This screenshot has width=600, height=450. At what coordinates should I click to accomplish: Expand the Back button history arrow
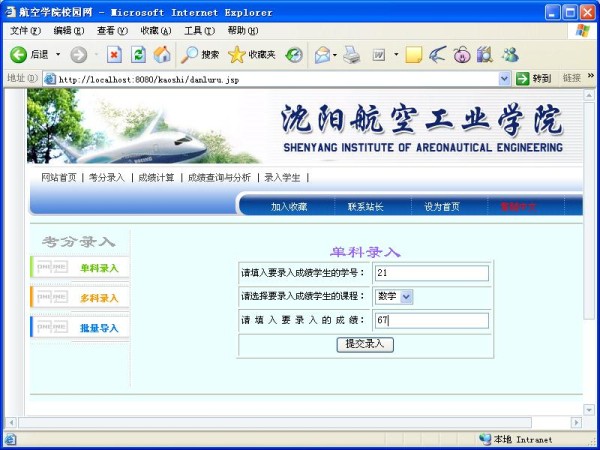58,55
